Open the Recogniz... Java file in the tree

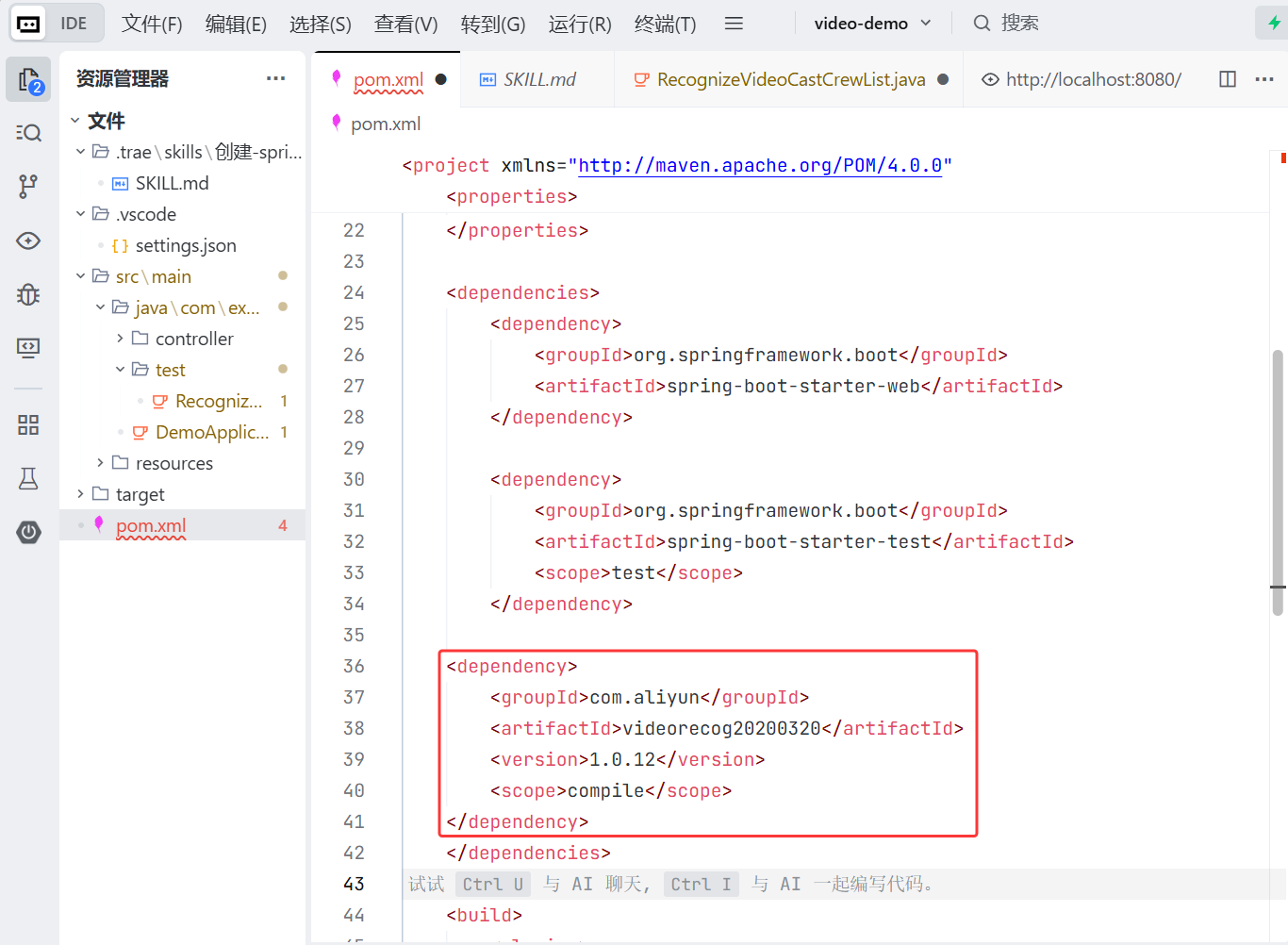pyautogui.click(x=219, y=401)
